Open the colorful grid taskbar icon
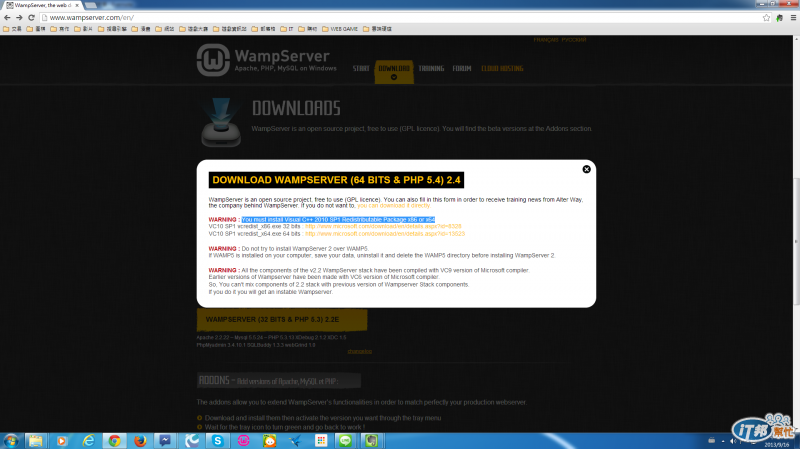The width and height of the screenshot is (800, 449). click(x=321, y=441)
